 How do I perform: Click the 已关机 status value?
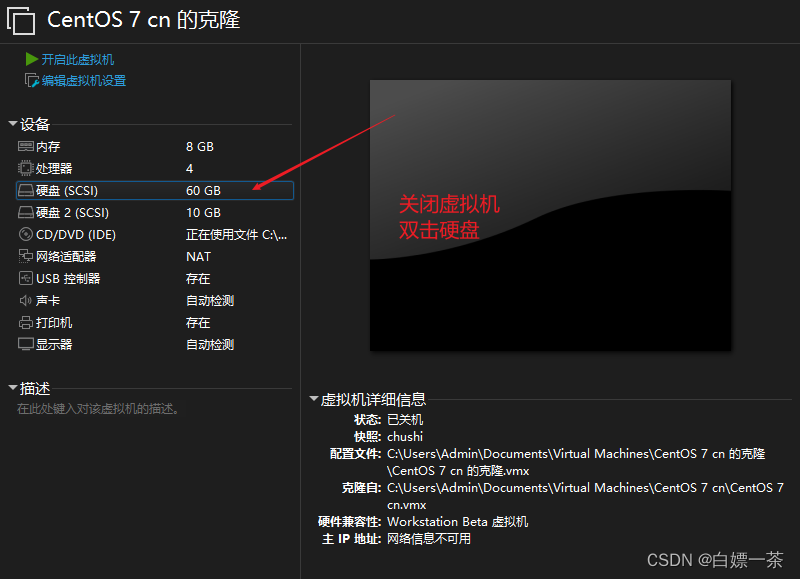405,419
